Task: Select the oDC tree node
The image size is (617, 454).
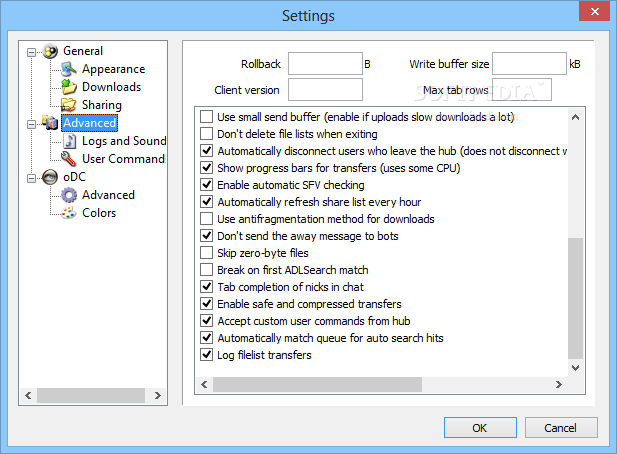Action: coord(74,177)
